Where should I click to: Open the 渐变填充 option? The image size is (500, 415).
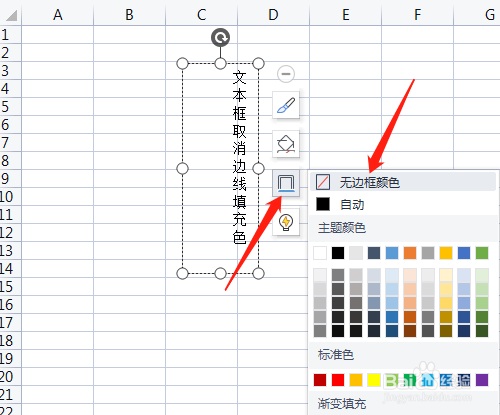(x=342, y=404)
